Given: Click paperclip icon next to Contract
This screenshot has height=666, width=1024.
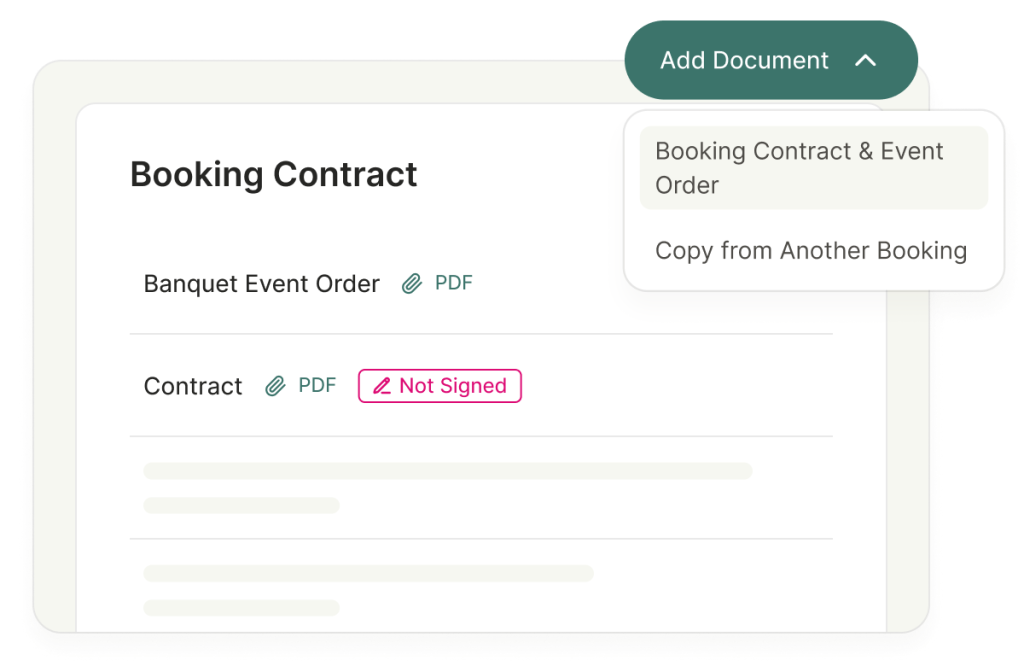Looking at the screenshot, I should (x=275, y=386).
